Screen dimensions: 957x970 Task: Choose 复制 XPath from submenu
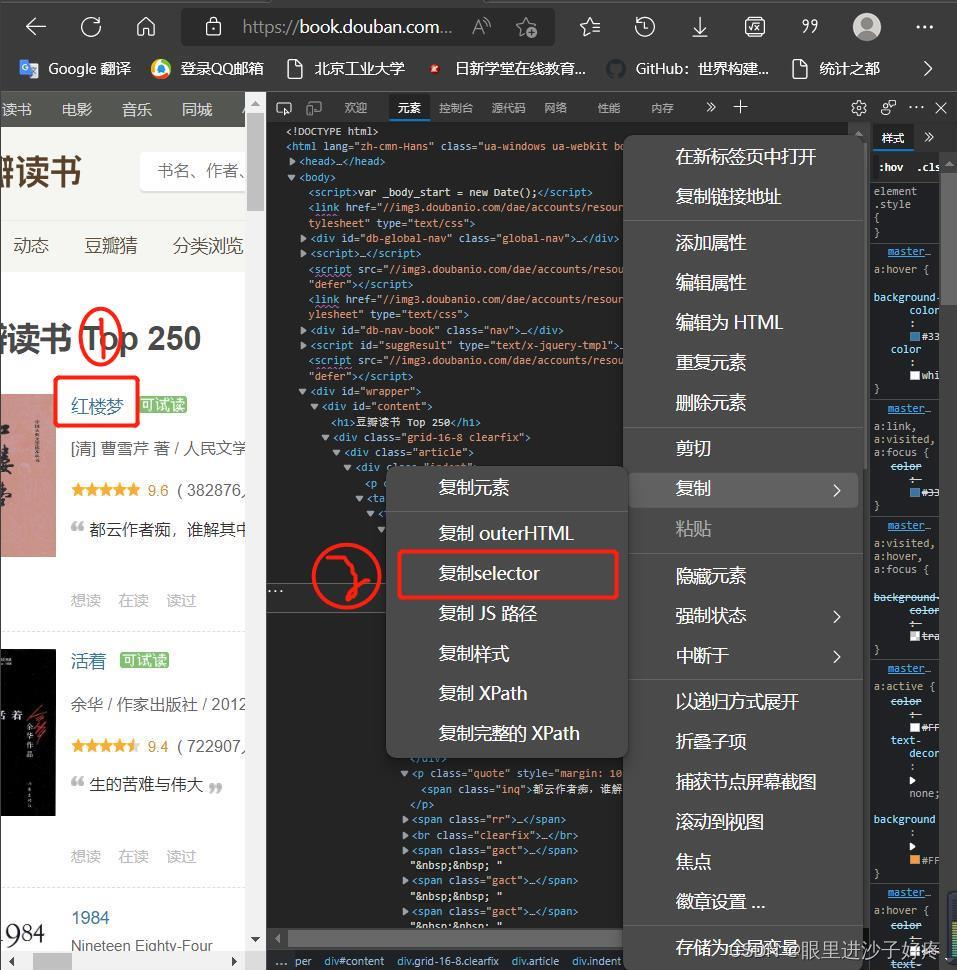tap(507, 693)
